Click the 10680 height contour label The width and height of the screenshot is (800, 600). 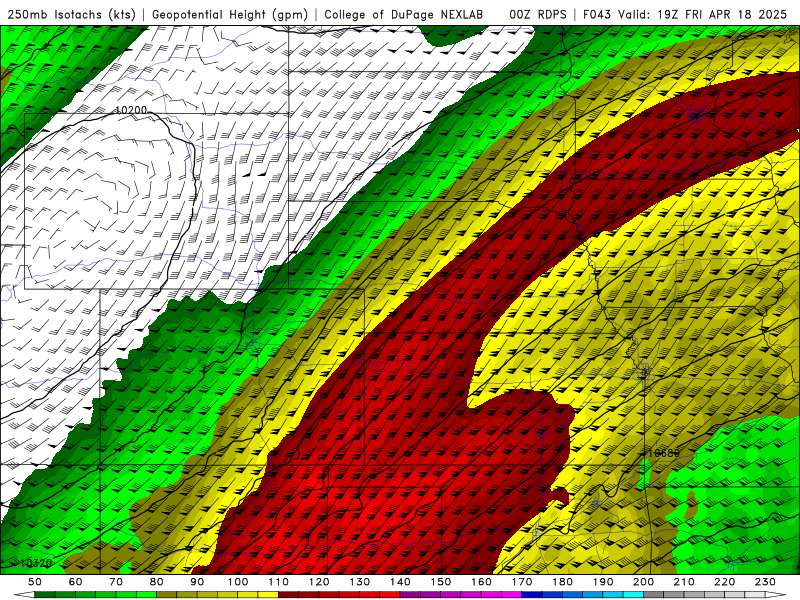point(664,453)
